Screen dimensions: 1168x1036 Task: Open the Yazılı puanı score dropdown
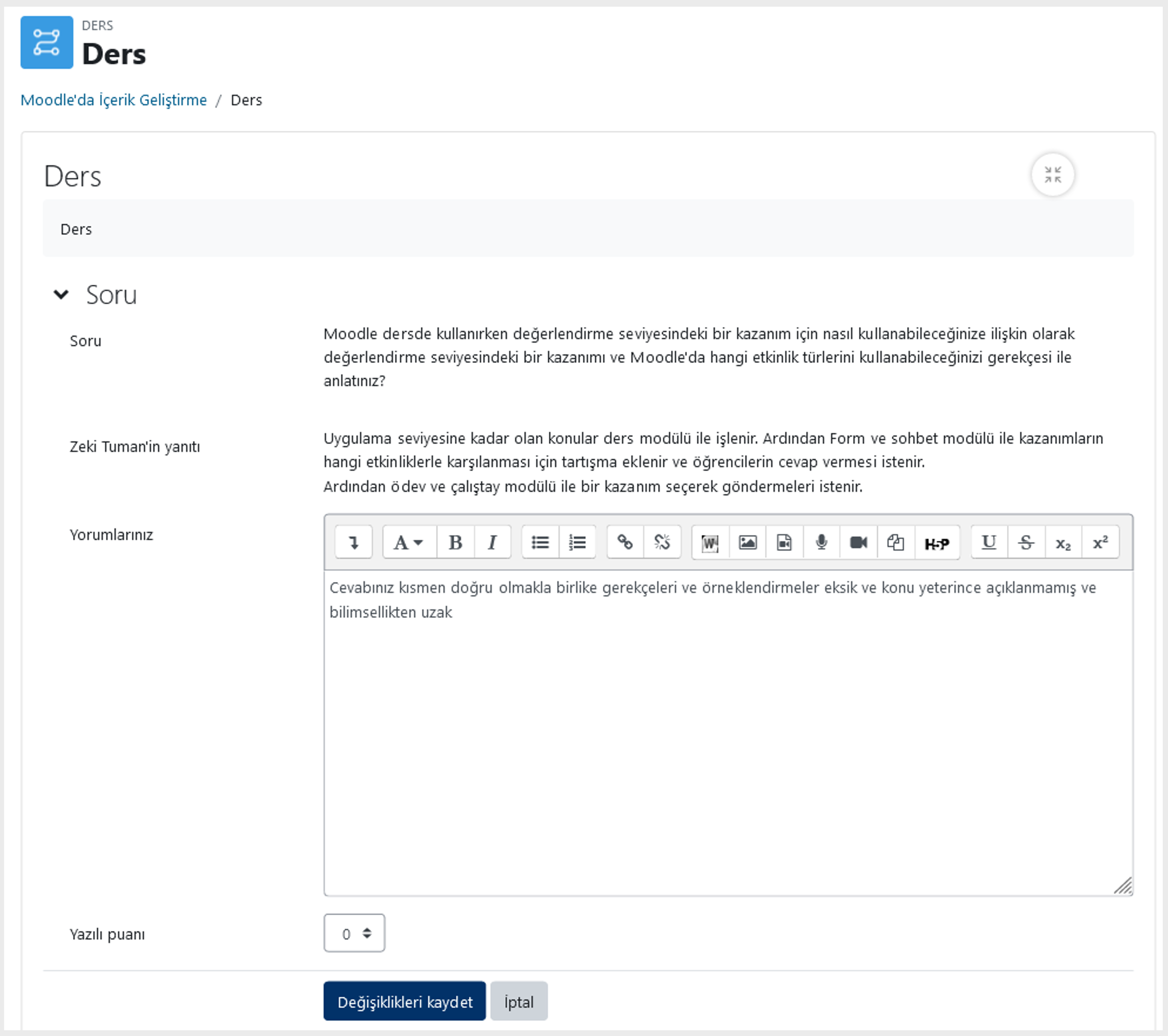coord(354,933)
